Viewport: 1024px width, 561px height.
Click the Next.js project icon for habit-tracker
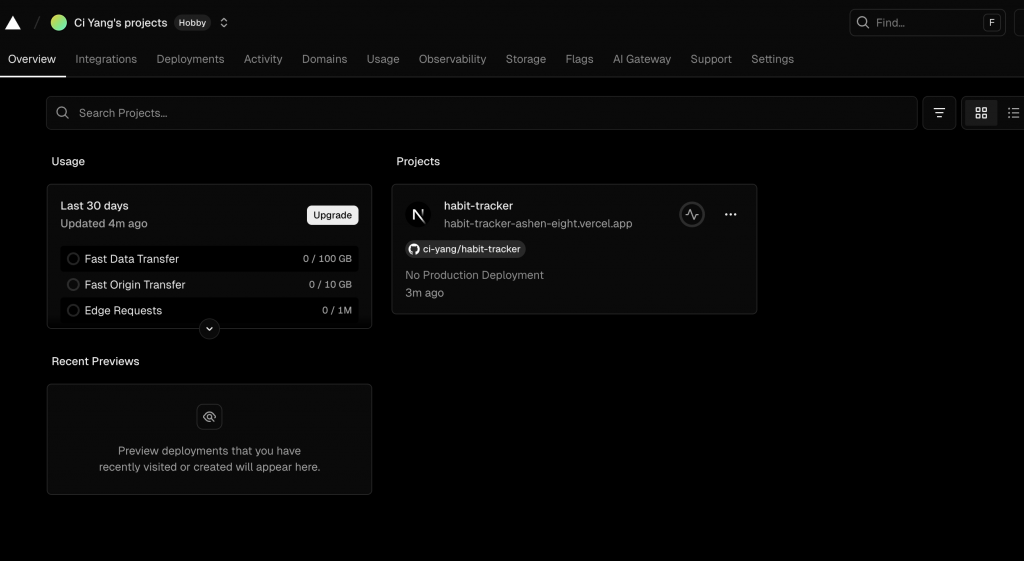[418, 214]
